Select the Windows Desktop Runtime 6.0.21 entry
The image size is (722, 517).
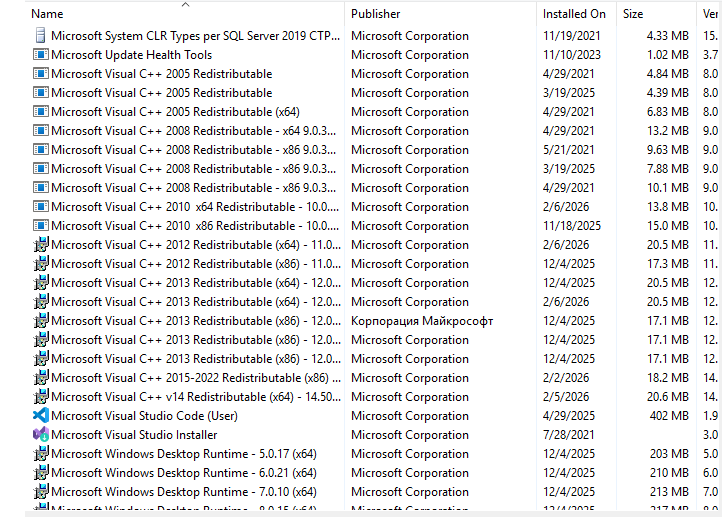tap(184, 473)
